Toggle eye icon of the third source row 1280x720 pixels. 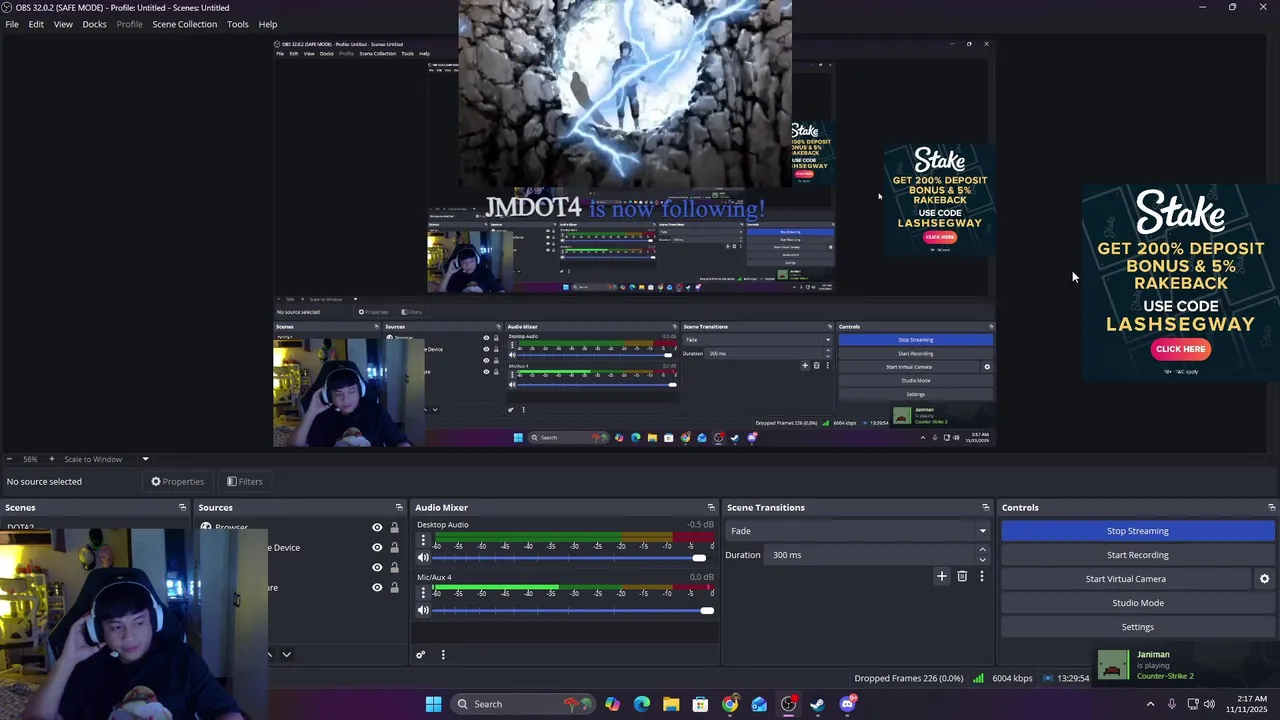click(377, 567)
